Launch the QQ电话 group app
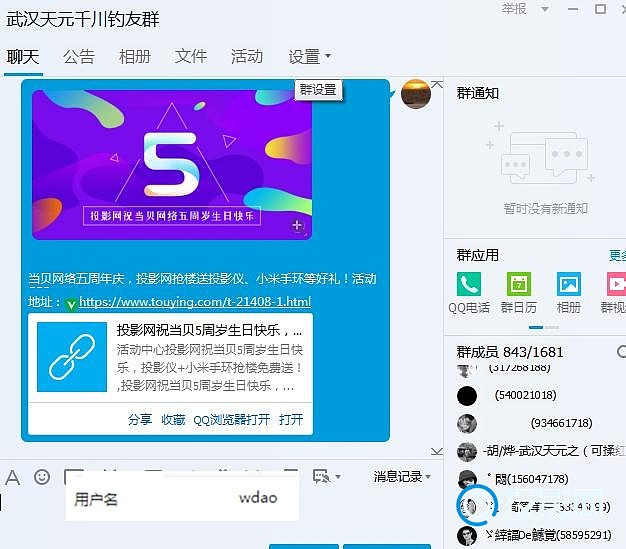Image resolution: width=626 pixels, height=549 pixels. [x=469, y=293]
